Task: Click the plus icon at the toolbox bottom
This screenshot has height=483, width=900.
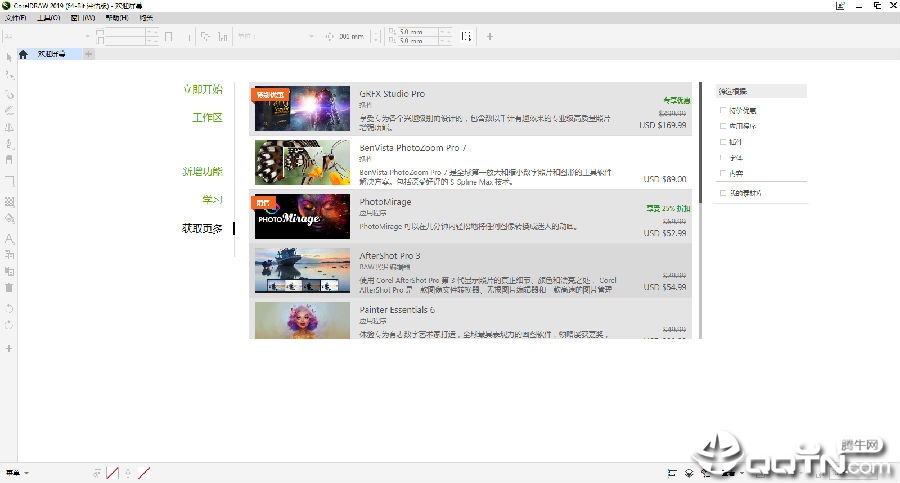Action: [x=9, y=348]
